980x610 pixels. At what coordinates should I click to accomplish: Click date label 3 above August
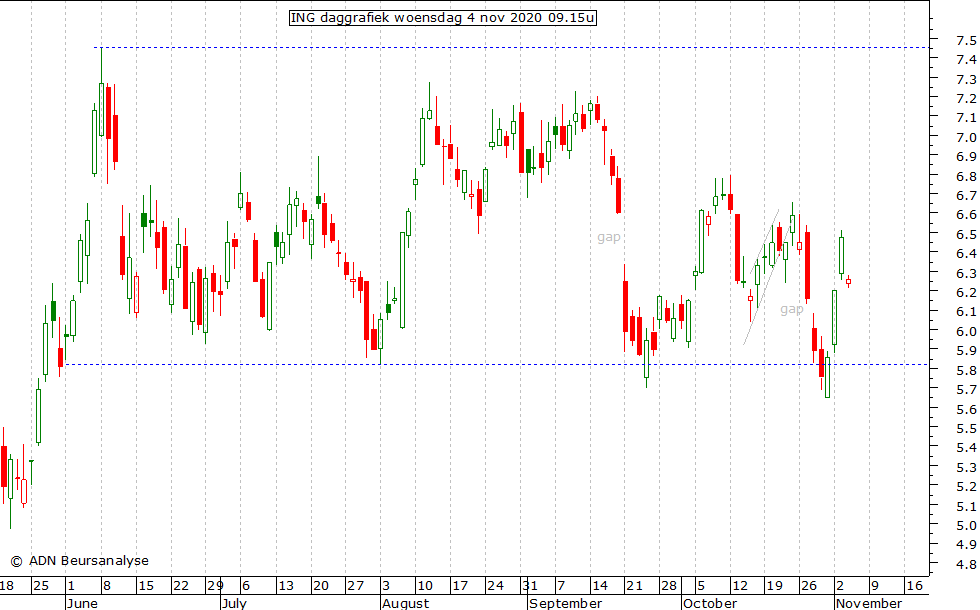point(386,586)
